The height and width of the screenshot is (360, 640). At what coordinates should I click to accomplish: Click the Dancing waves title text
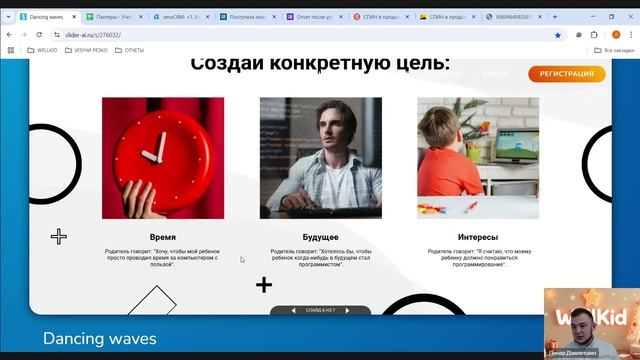100,339
